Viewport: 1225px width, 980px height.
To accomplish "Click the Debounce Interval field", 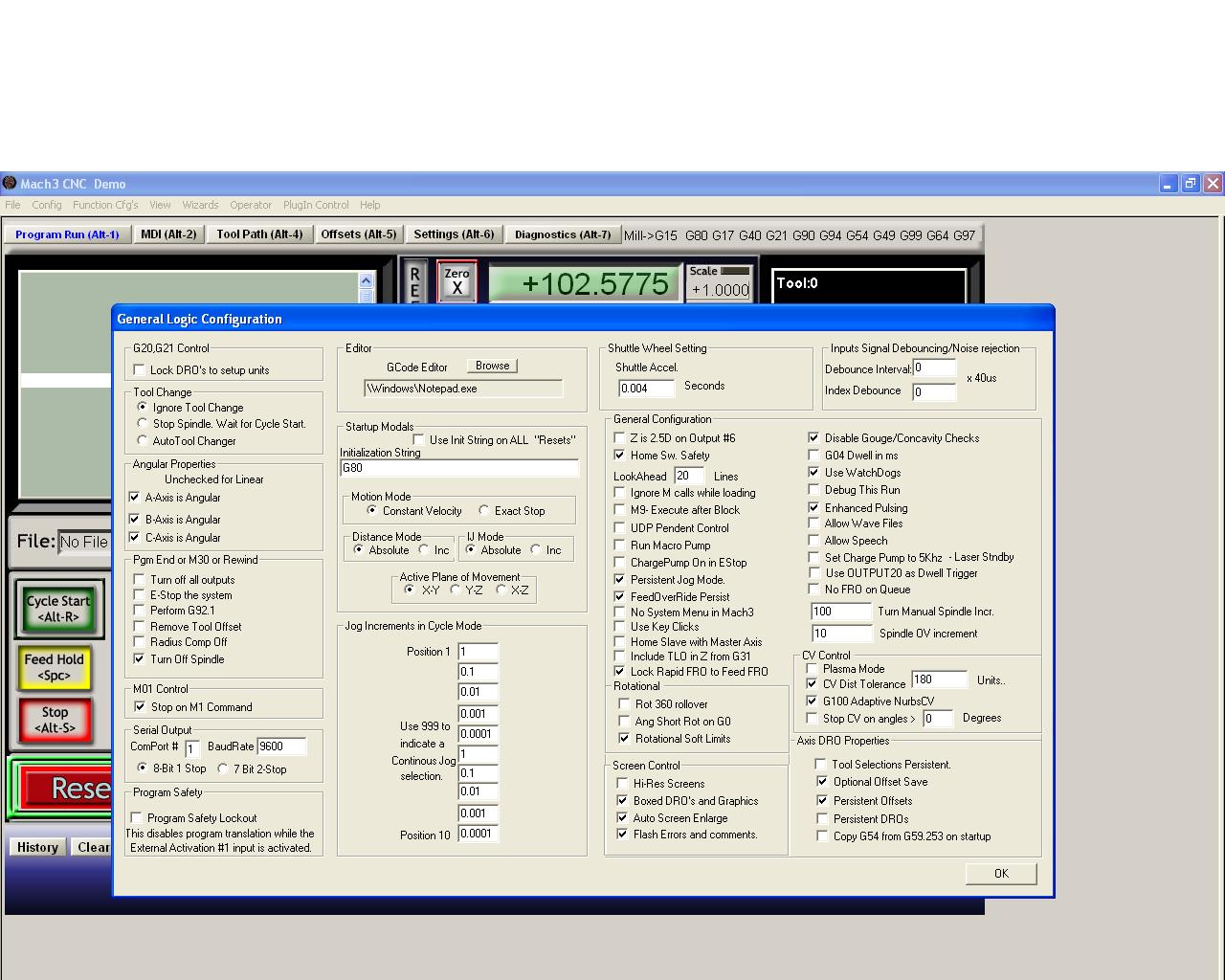I will (x=934, y=368).
